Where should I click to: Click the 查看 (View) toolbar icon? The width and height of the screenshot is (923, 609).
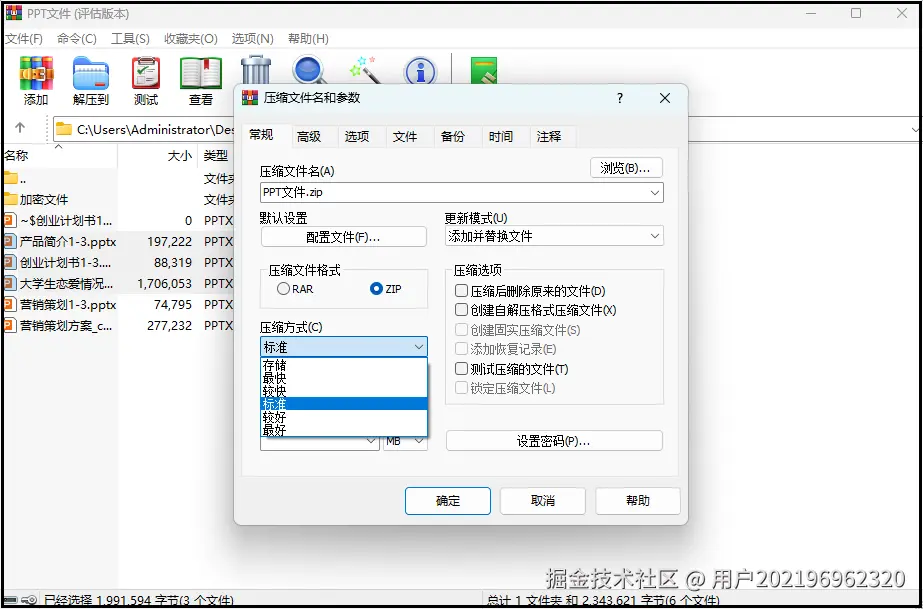click(x=200, y=81)
